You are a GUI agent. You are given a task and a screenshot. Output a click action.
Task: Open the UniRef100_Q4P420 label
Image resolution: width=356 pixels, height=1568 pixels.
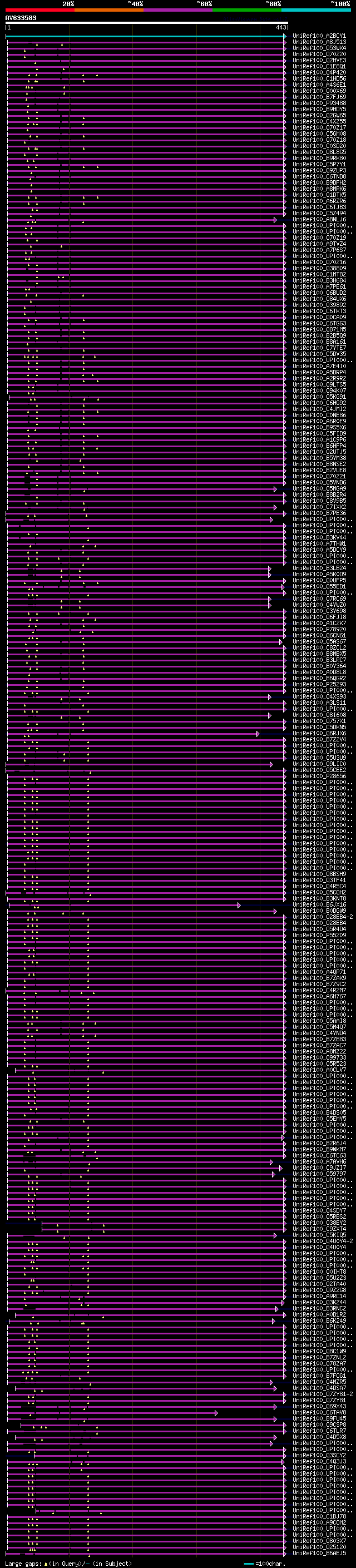(x=319, y=72)
